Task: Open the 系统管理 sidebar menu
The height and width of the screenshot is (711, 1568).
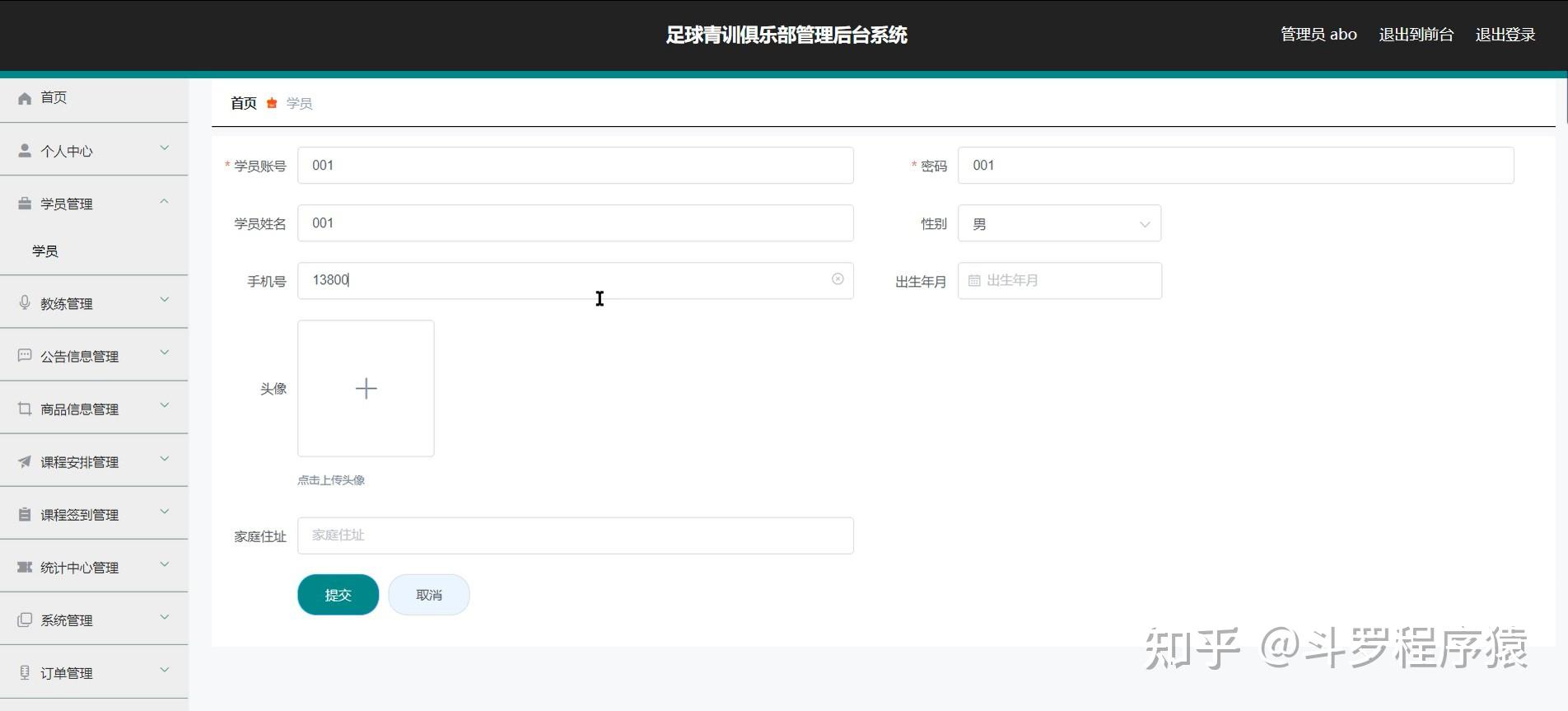Action: [x=94, y=620]
